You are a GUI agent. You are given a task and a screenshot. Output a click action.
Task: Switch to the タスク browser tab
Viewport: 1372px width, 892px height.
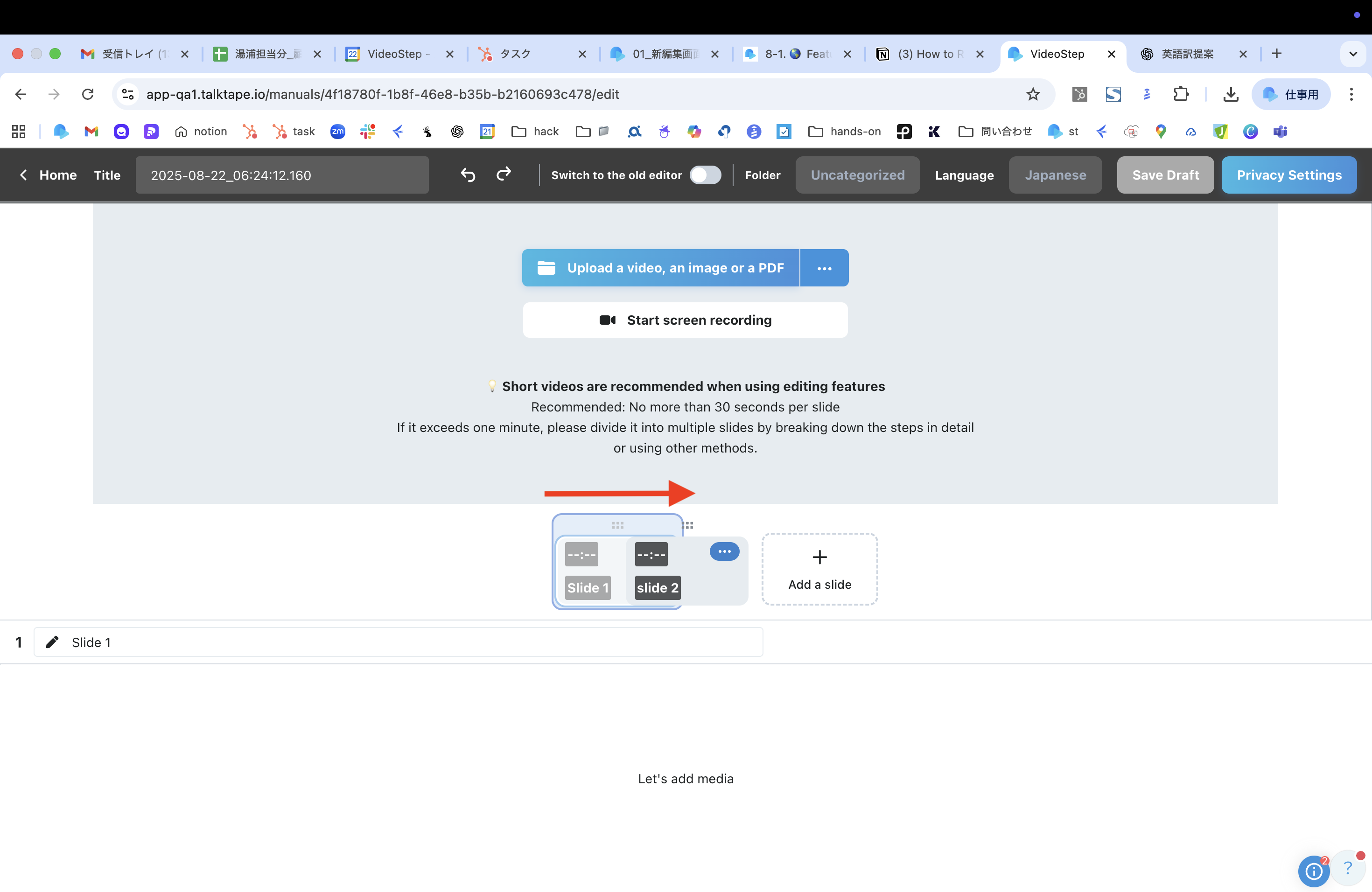pos(515,54)
